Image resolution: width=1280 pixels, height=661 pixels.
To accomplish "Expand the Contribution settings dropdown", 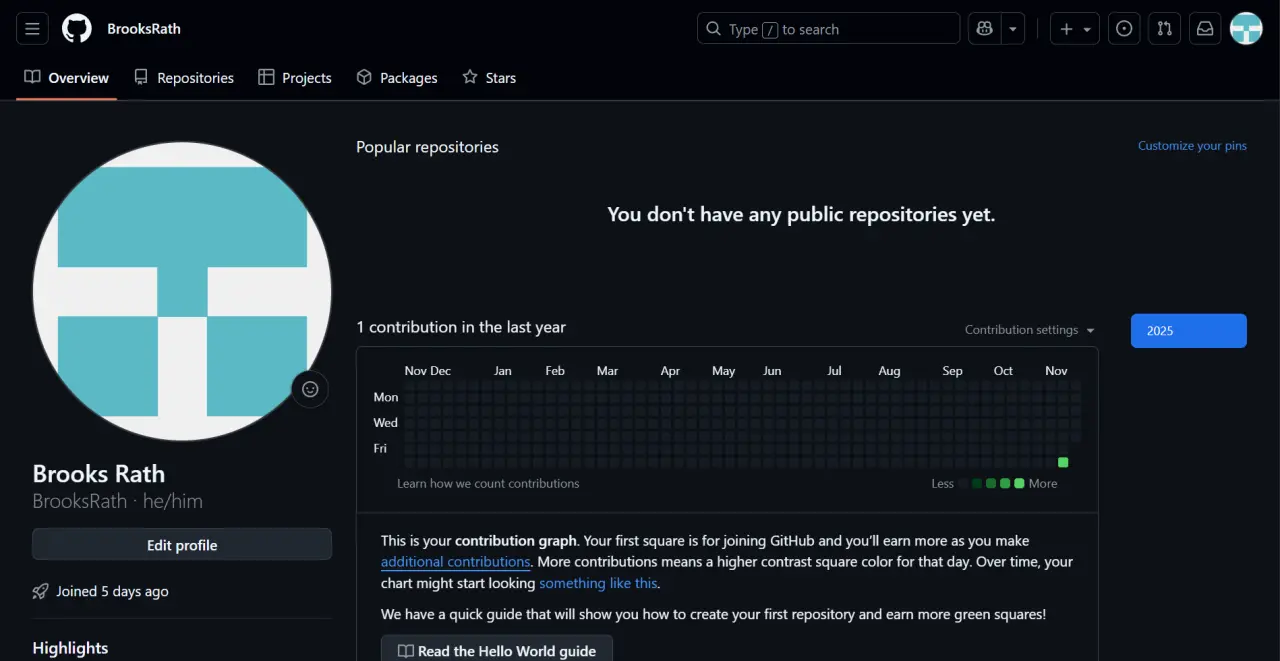I will coord(1030,330).
